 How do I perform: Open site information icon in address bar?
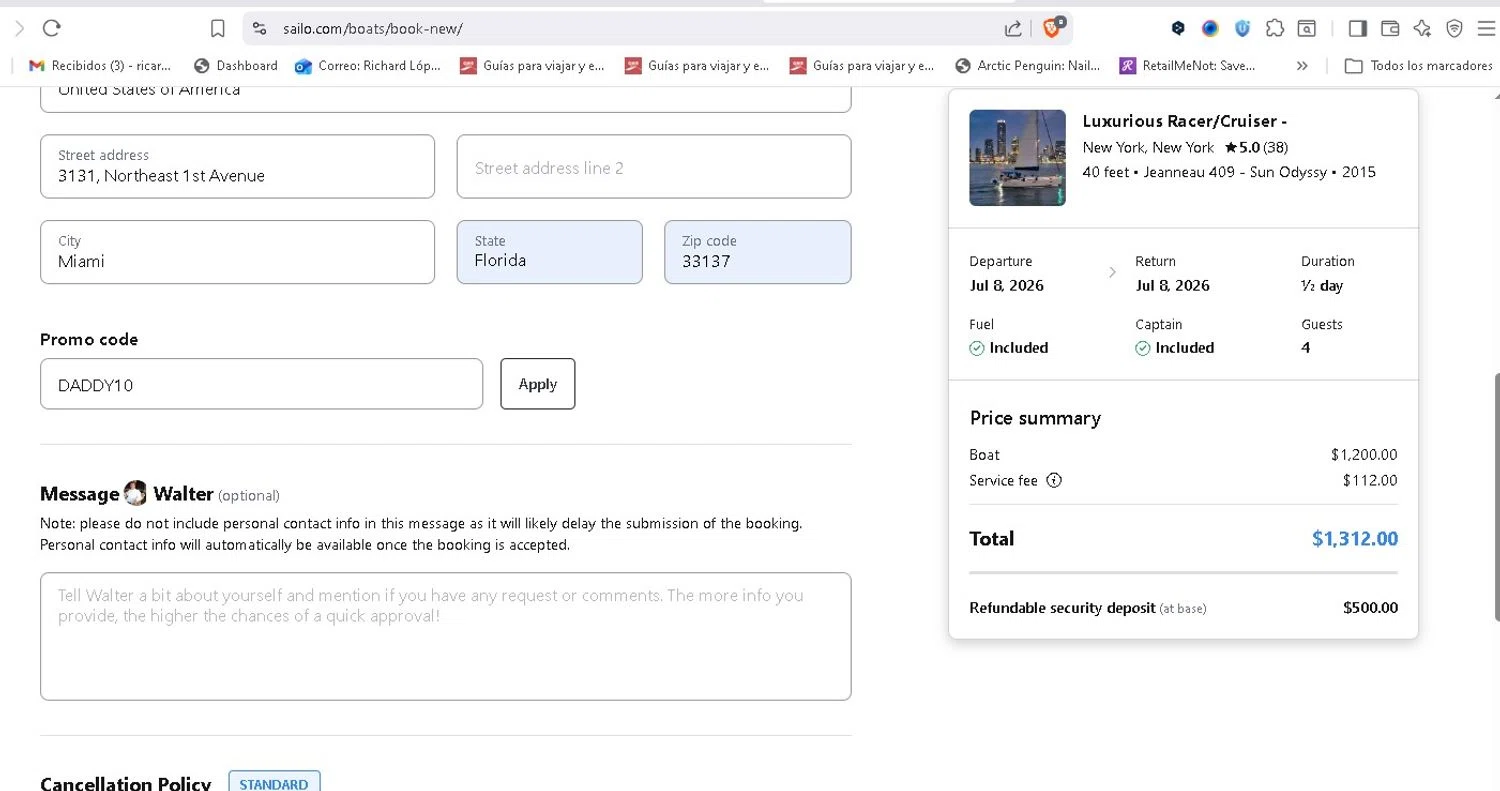tap(259, 29)
